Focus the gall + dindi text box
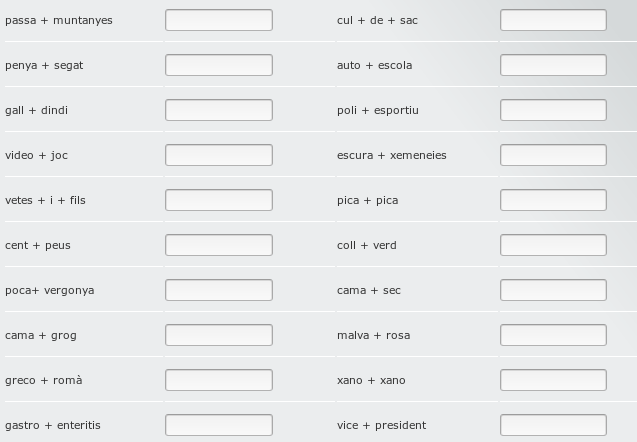The height and width of the screenshot is (442, 637). pos(218,110)
